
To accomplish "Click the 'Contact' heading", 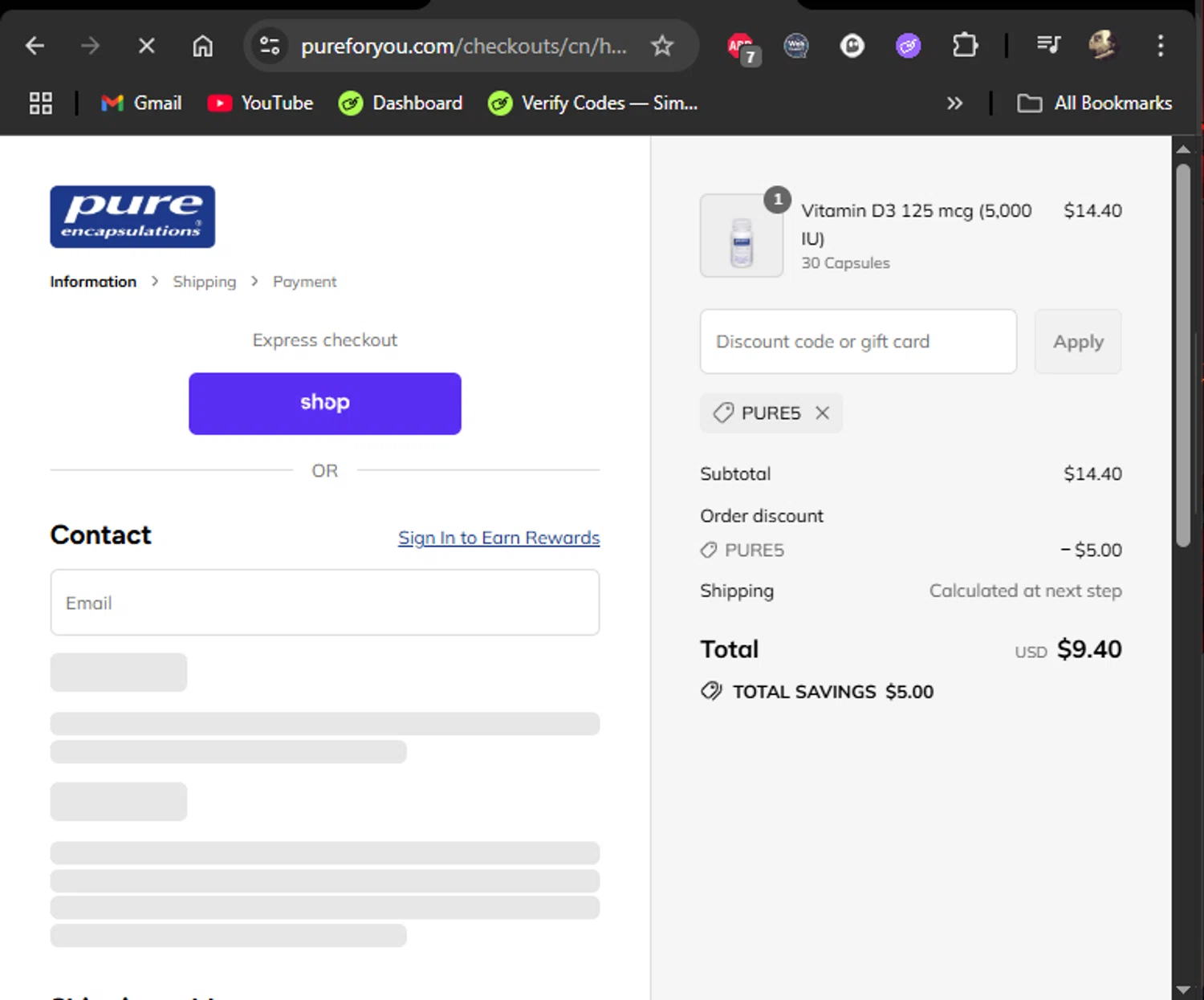I will pos(100,535).
